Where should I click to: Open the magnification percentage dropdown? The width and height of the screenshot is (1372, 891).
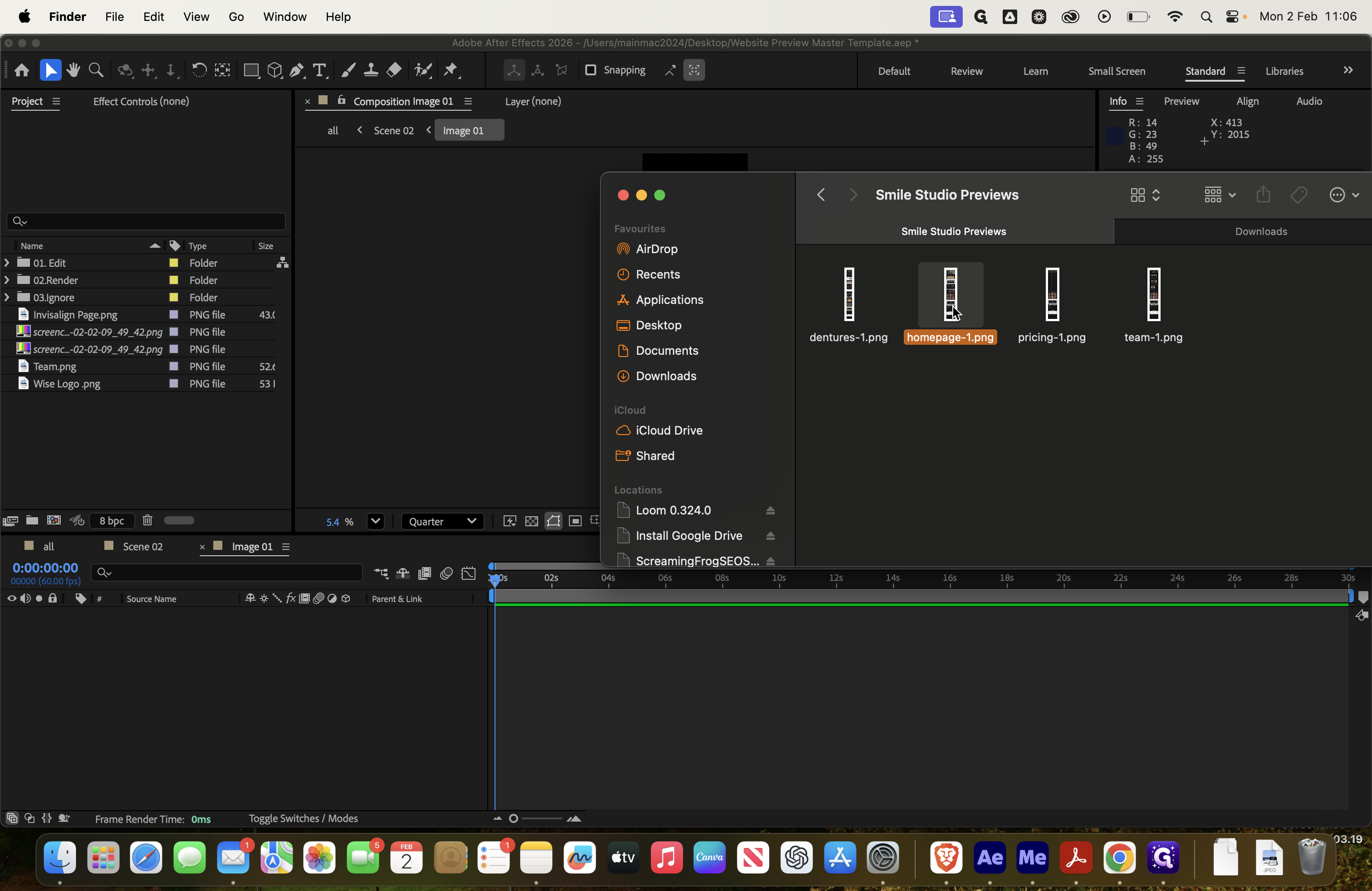375,522
